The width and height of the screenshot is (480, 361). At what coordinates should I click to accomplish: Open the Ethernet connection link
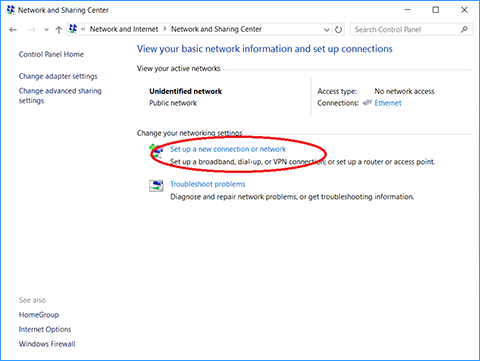(388, 103)
